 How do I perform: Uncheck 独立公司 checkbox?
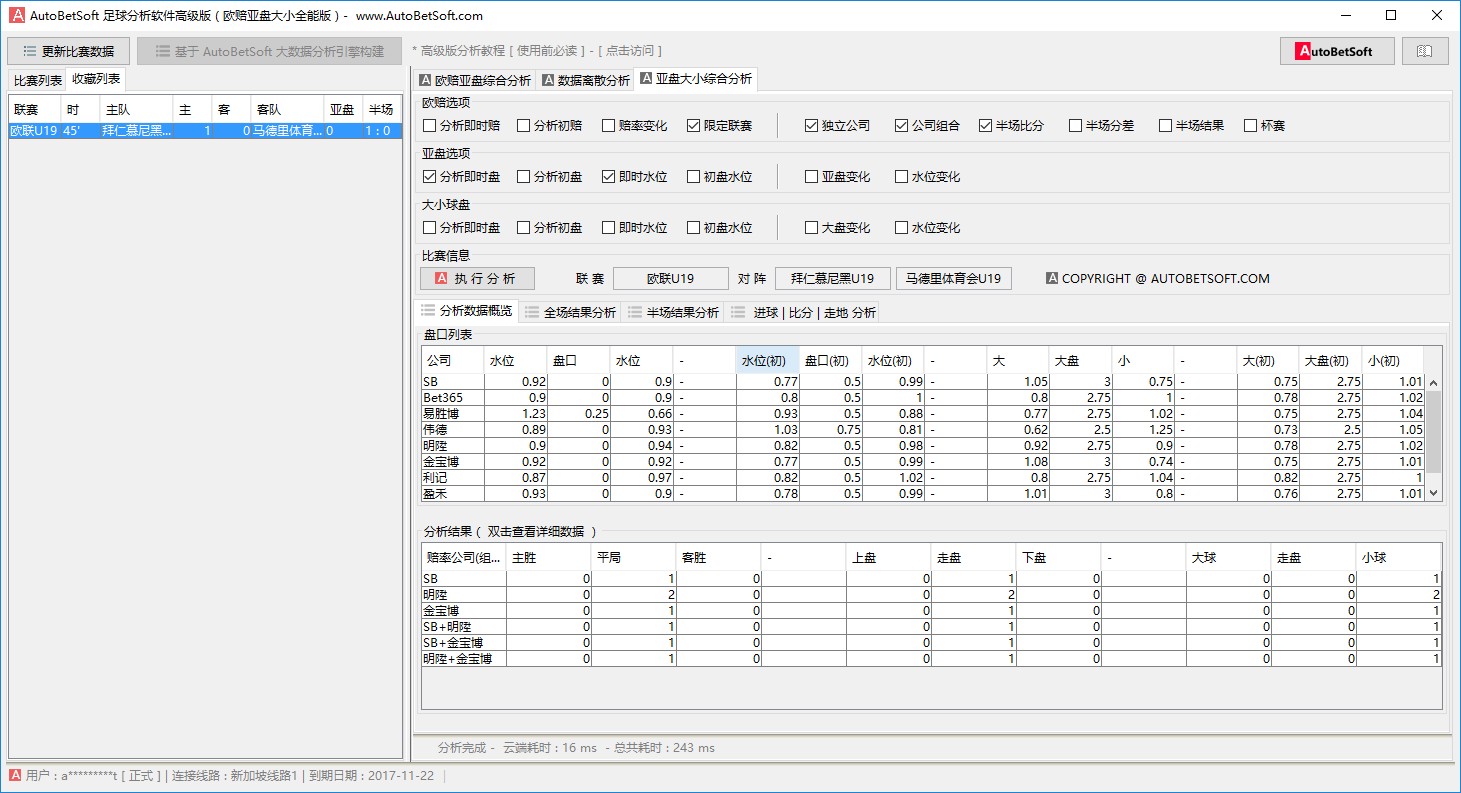(837, 126)
